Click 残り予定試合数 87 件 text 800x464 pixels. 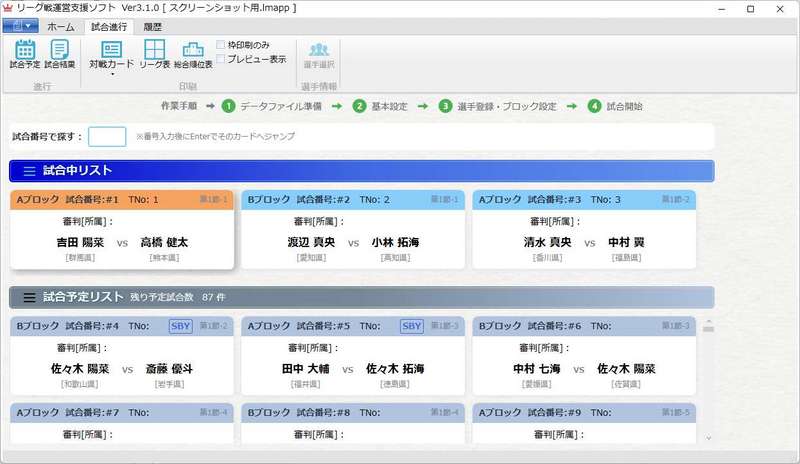click(178, 298)
